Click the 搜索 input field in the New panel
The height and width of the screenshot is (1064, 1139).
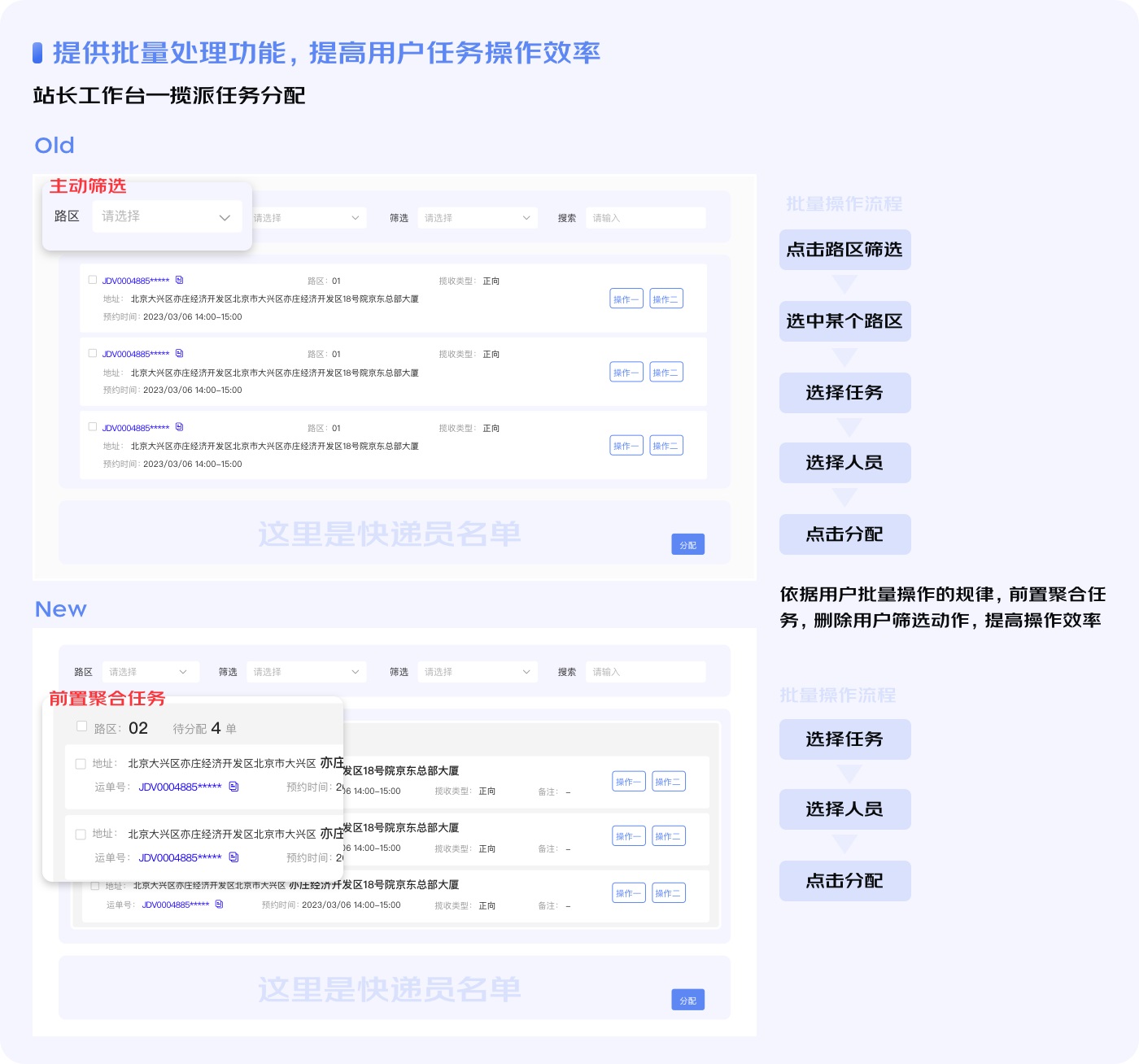pos(645,672)
